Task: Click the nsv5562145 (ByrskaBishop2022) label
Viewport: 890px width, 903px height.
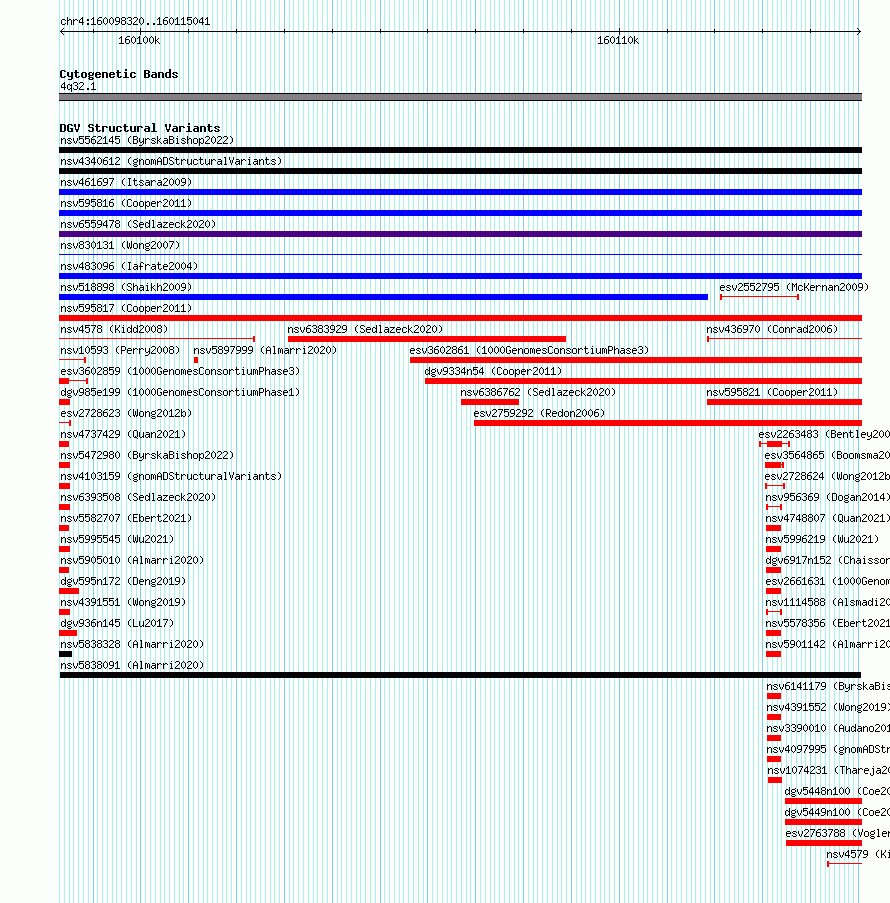Action: tap(147, 141)
